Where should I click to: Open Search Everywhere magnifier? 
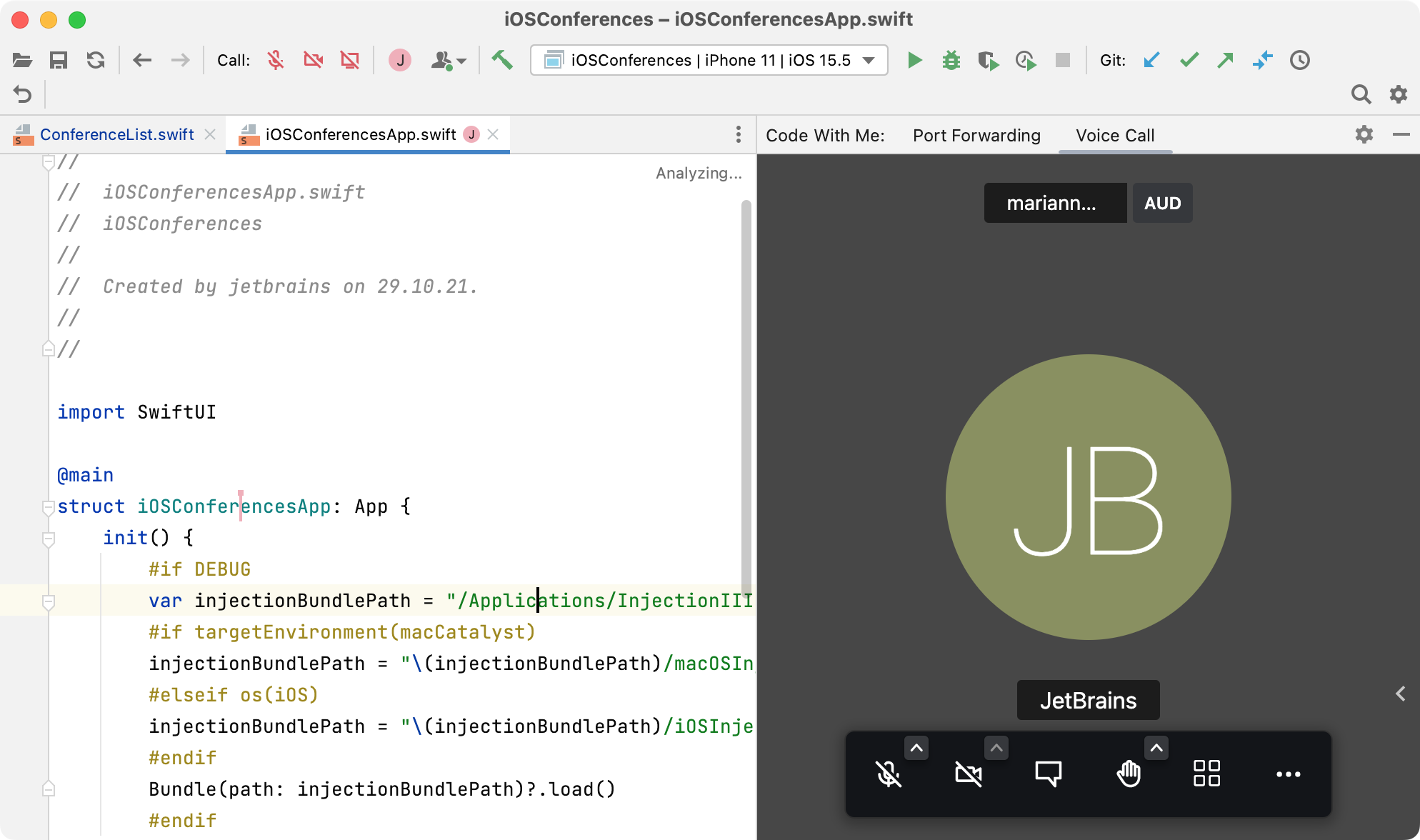tap(1361, 94)
